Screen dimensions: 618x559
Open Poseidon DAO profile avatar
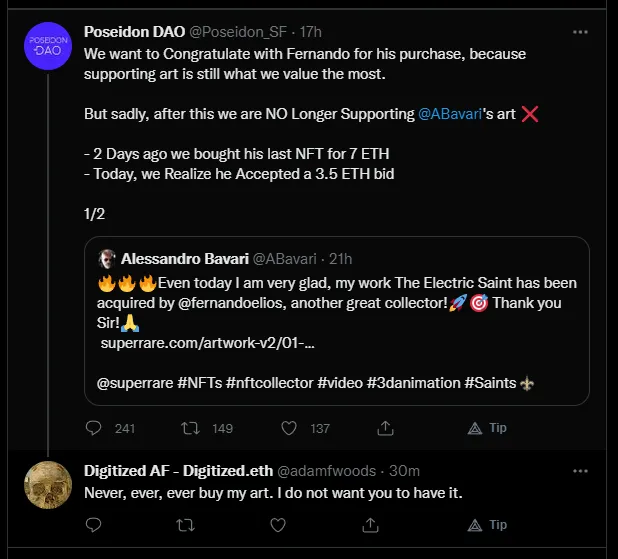[47, 46]
